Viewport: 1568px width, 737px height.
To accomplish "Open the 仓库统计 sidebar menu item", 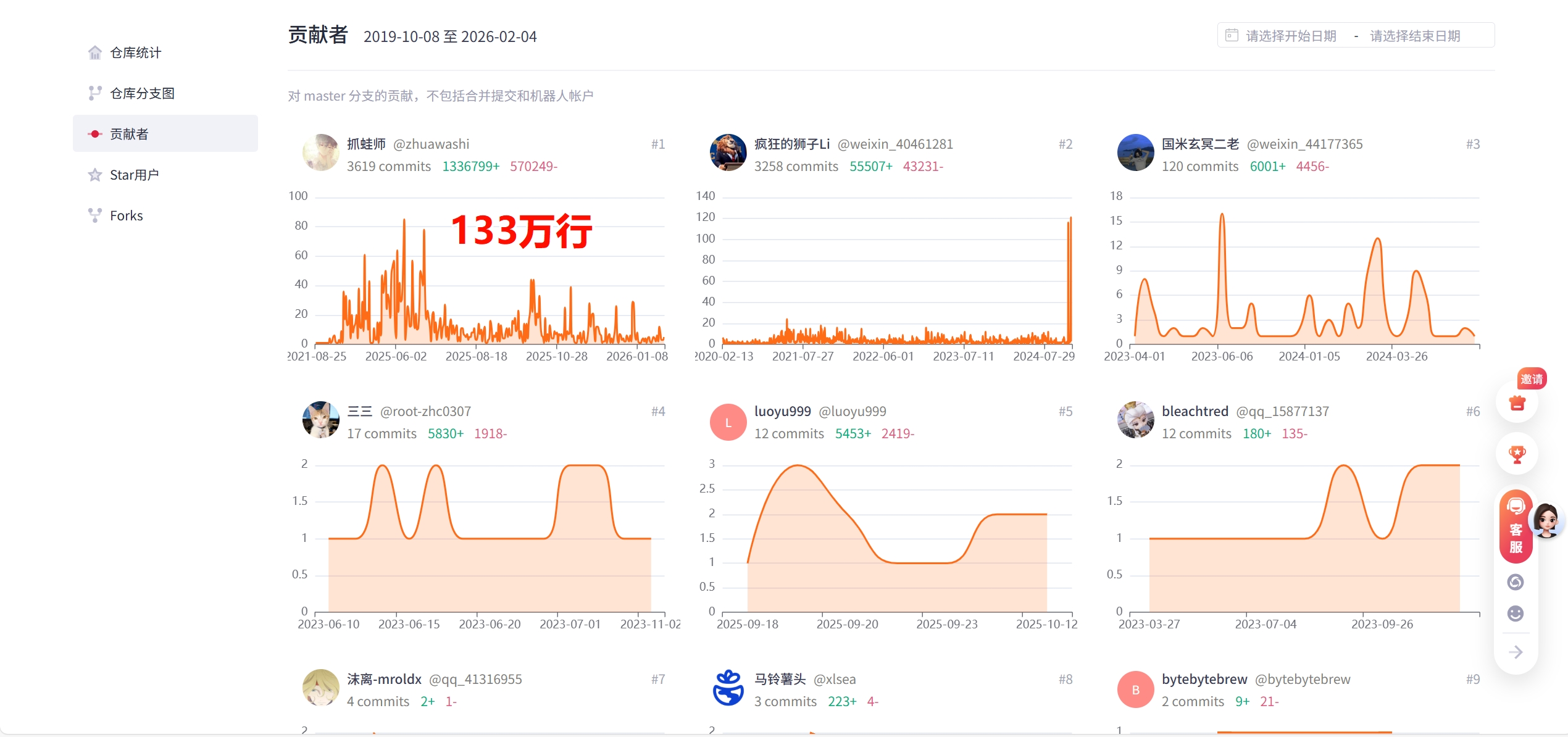I will click(x=135, y=53).
